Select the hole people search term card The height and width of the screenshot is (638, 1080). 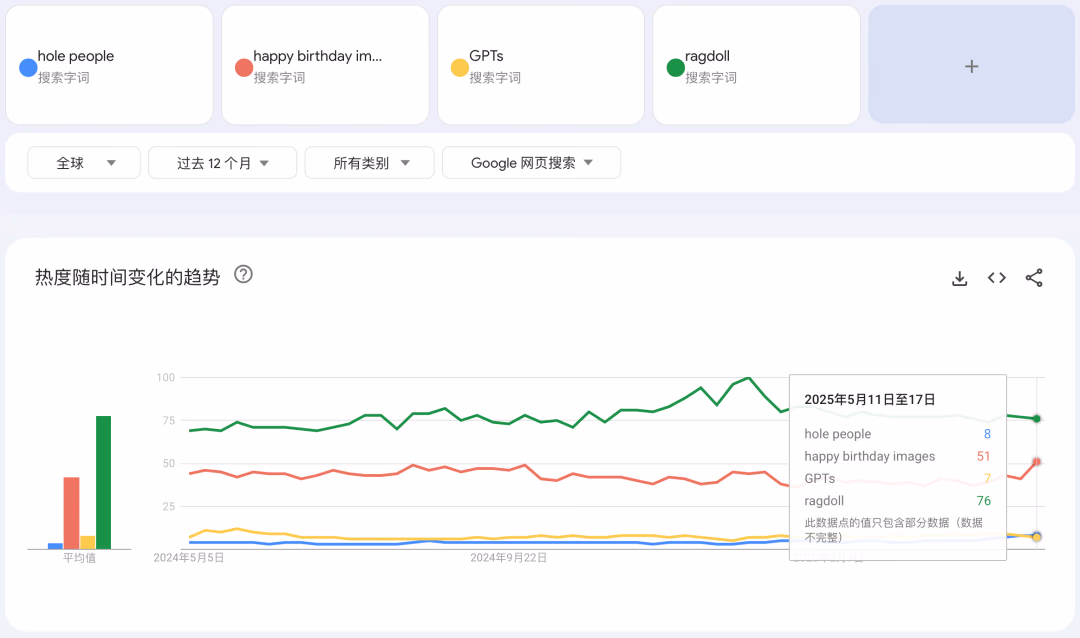[x=110, y=65]
